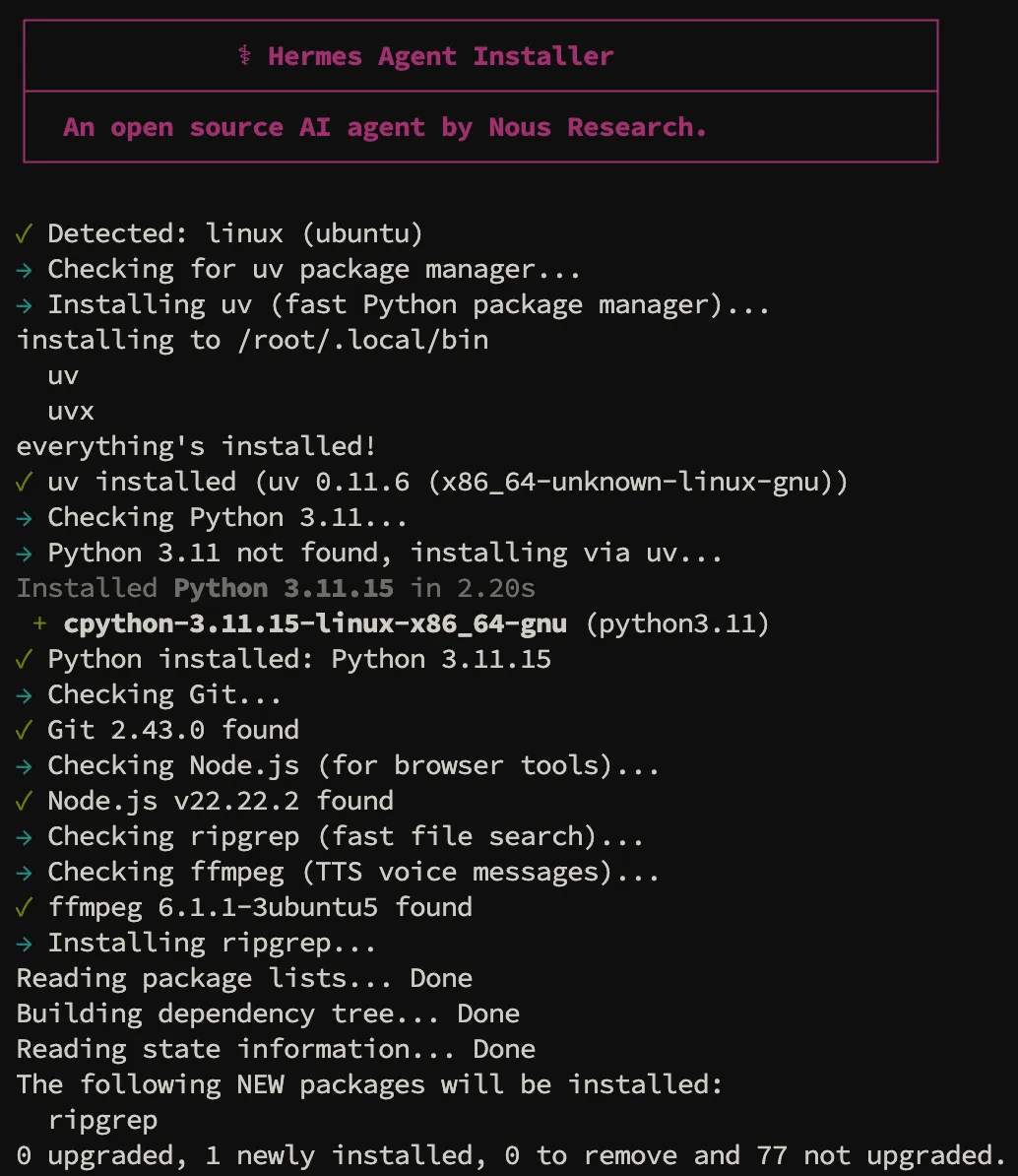The height and width of the screenshot is (1176, 1018).
Task: Click the caduceus symbol beside Hermes Agent Installer
Action: 244,56
